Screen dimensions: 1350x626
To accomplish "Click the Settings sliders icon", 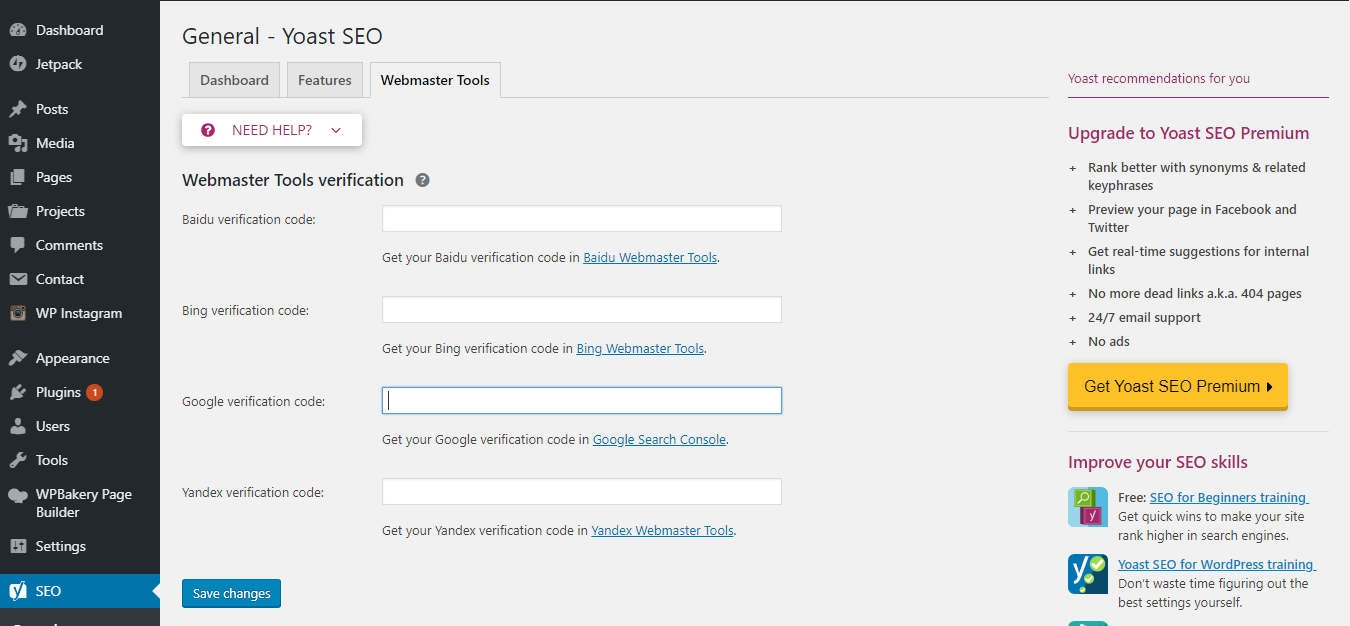I will [x=18, y=546].
